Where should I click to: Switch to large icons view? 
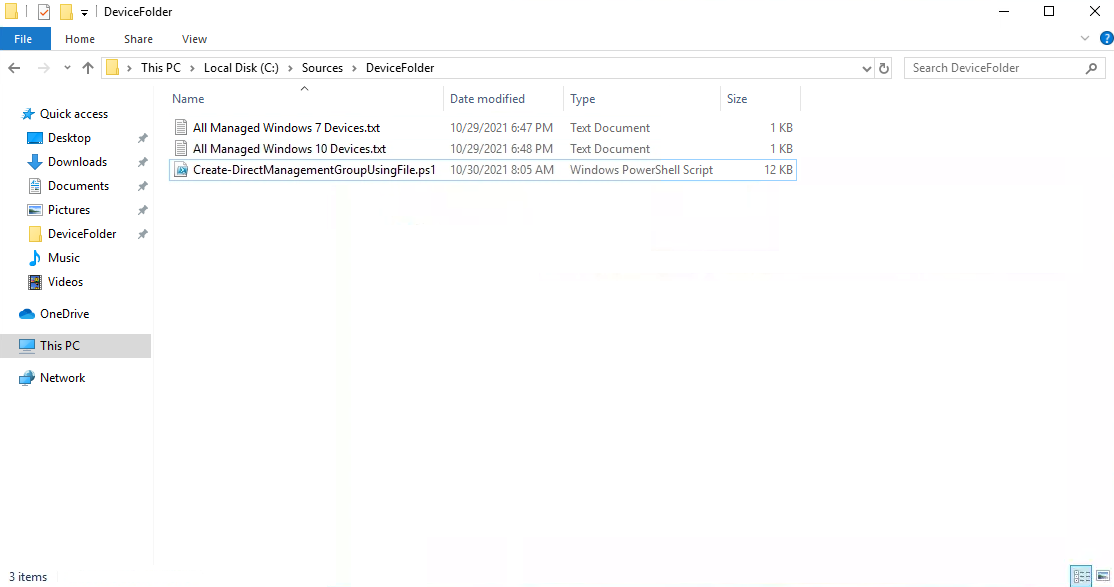coord(1102,576)
